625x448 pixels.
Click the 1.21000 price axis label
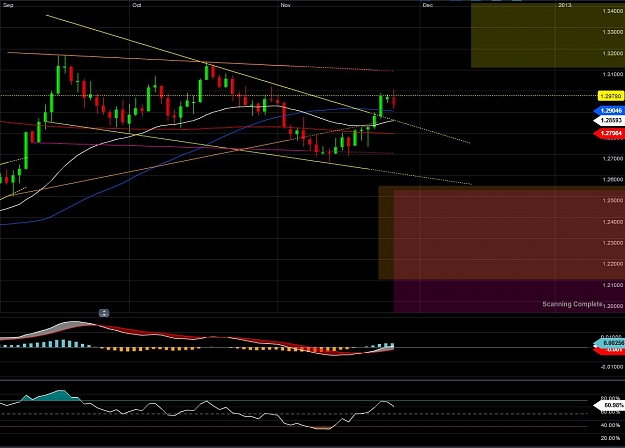613,285
